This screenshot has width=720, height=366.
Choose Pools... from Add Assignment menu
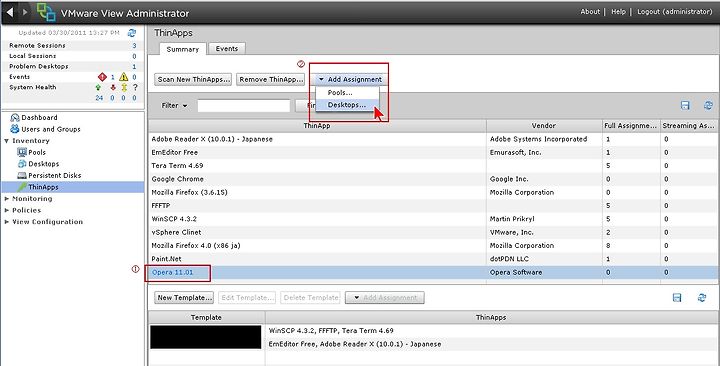pos(347,92)
